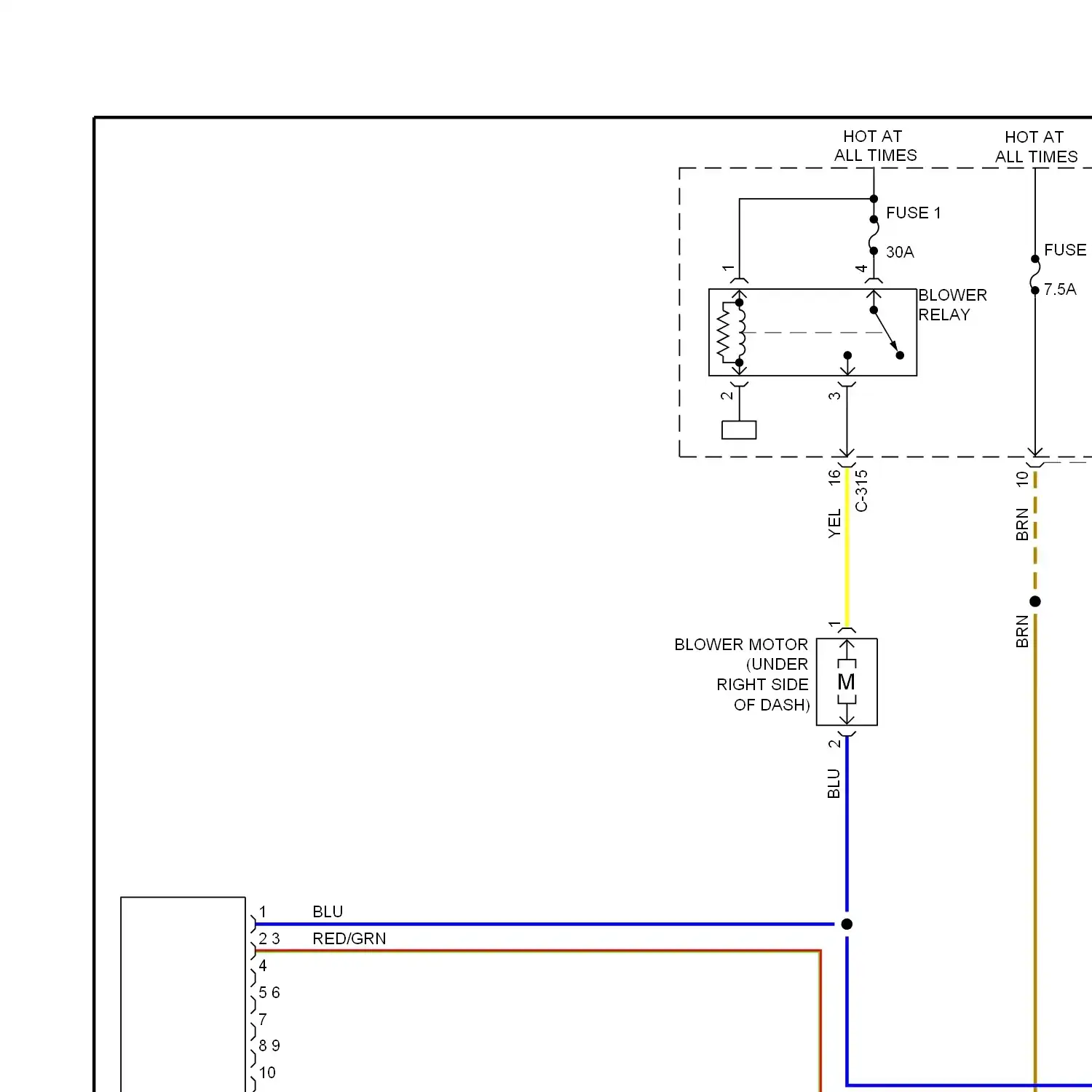Viewport: 1092px width, 1092px height.
Task: Click the FUSE 1 label
Action: 913,213
